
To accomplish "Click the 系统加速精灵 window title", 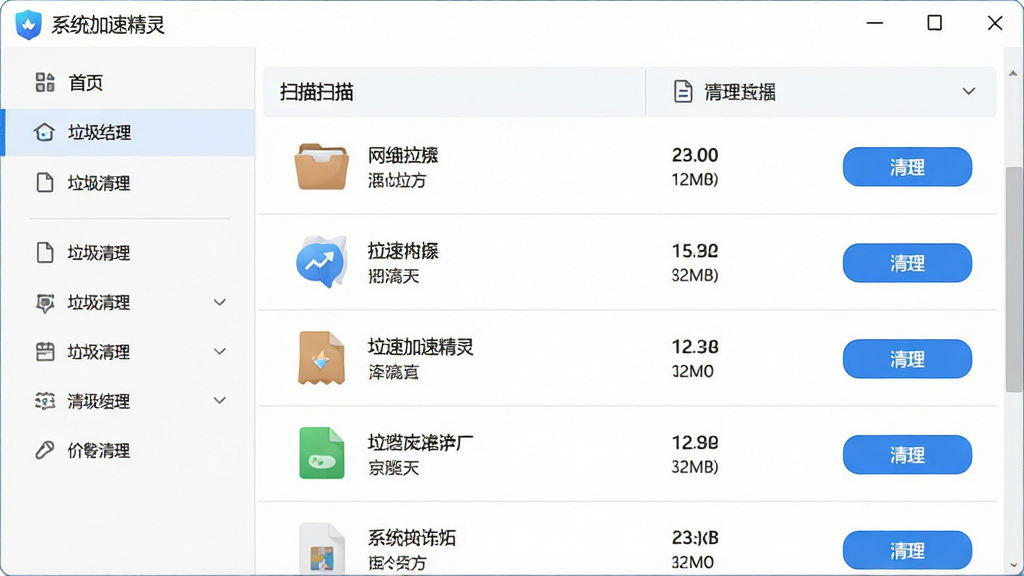I will (x=108, y=25).
